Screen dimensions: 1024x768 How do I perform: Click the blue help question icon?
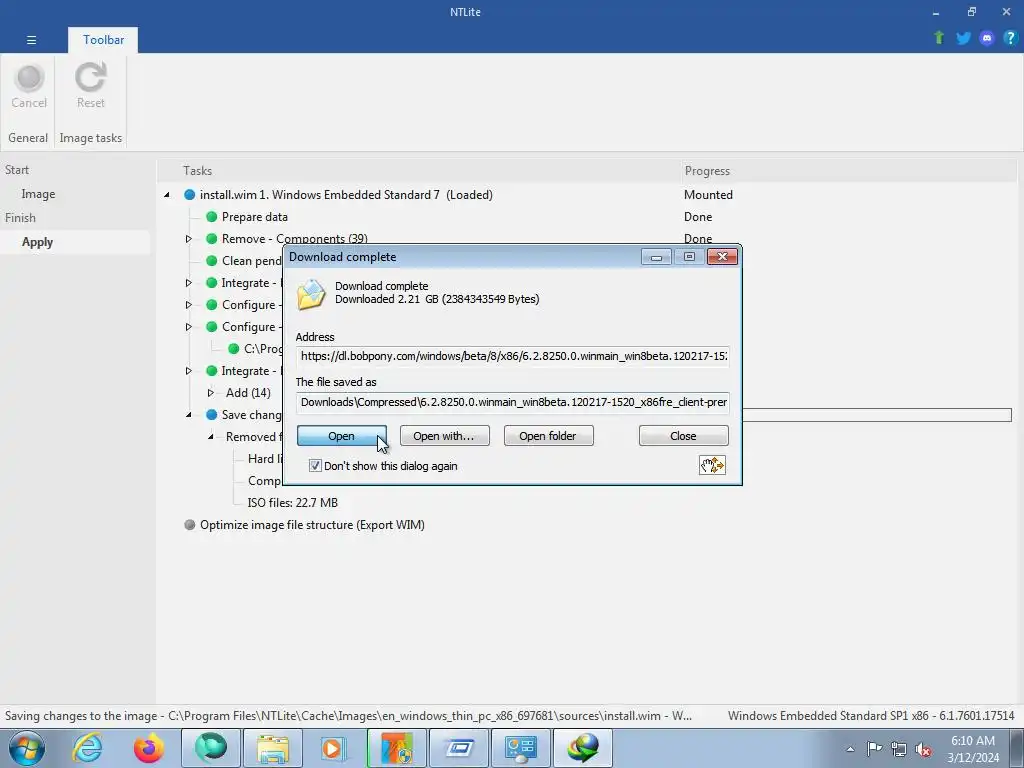1010,38
